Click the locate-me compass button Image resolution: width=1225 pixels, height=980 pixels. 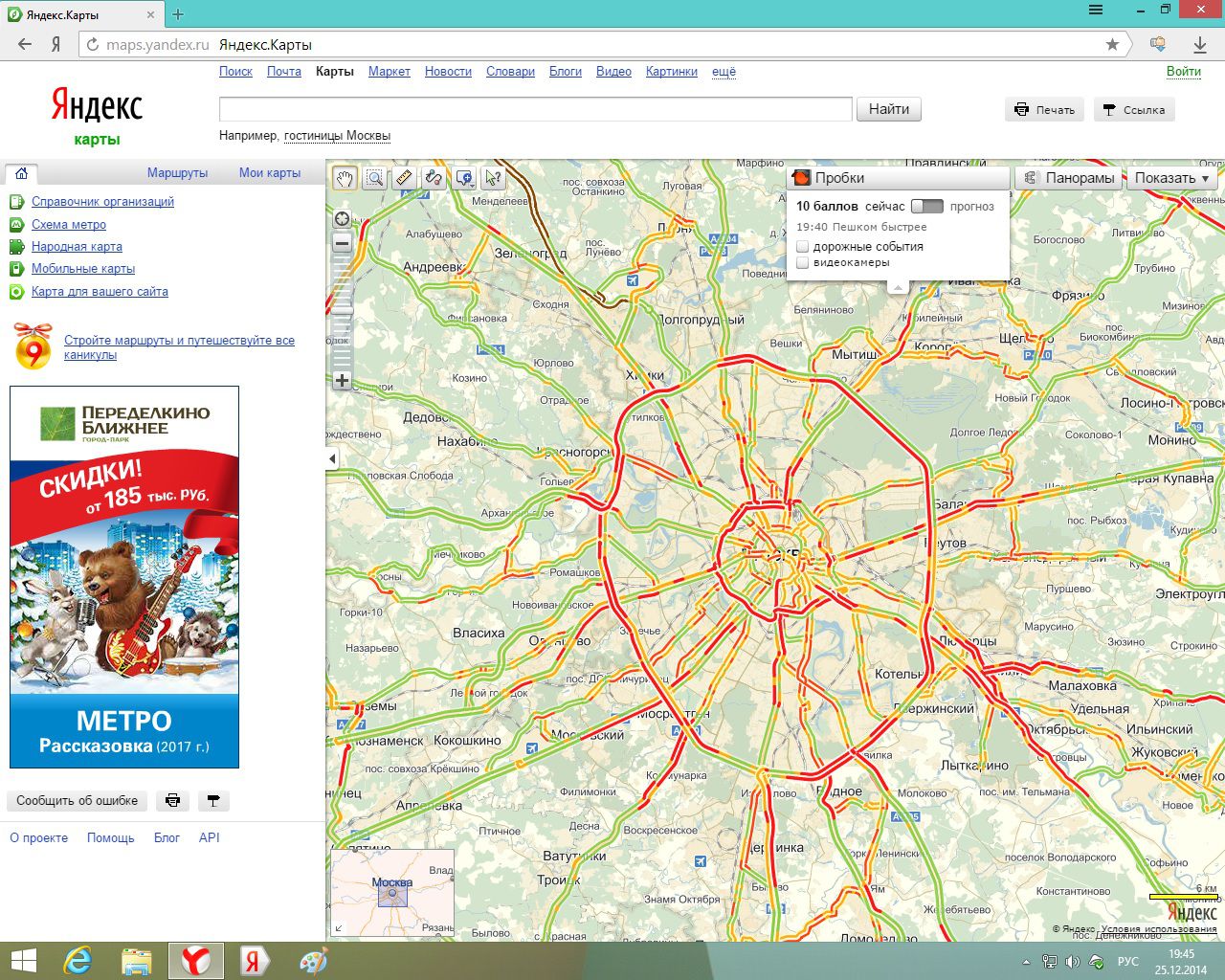[x=342, y=218]
